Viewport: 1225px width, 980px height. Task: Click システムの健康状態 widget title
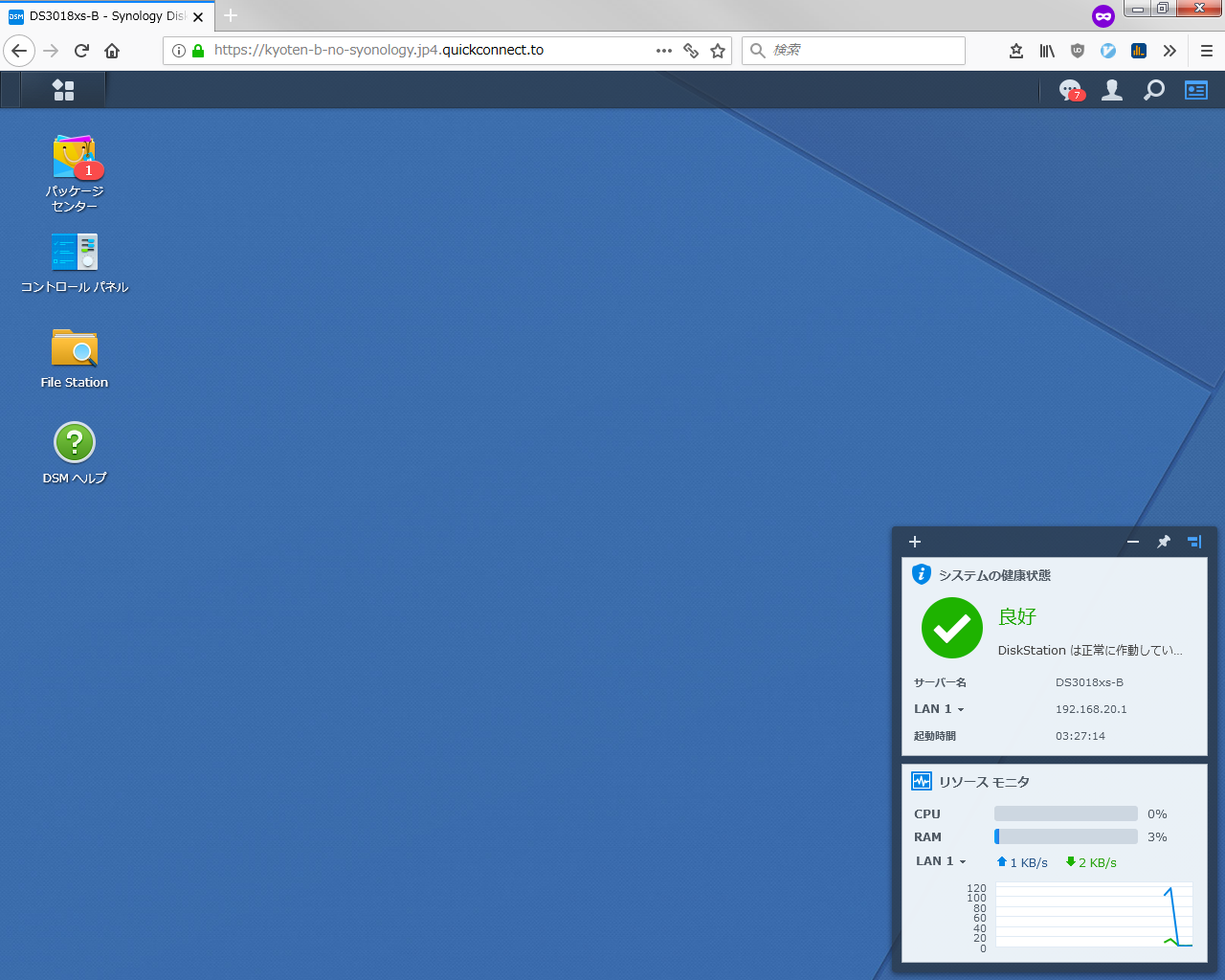pos(994,575)
